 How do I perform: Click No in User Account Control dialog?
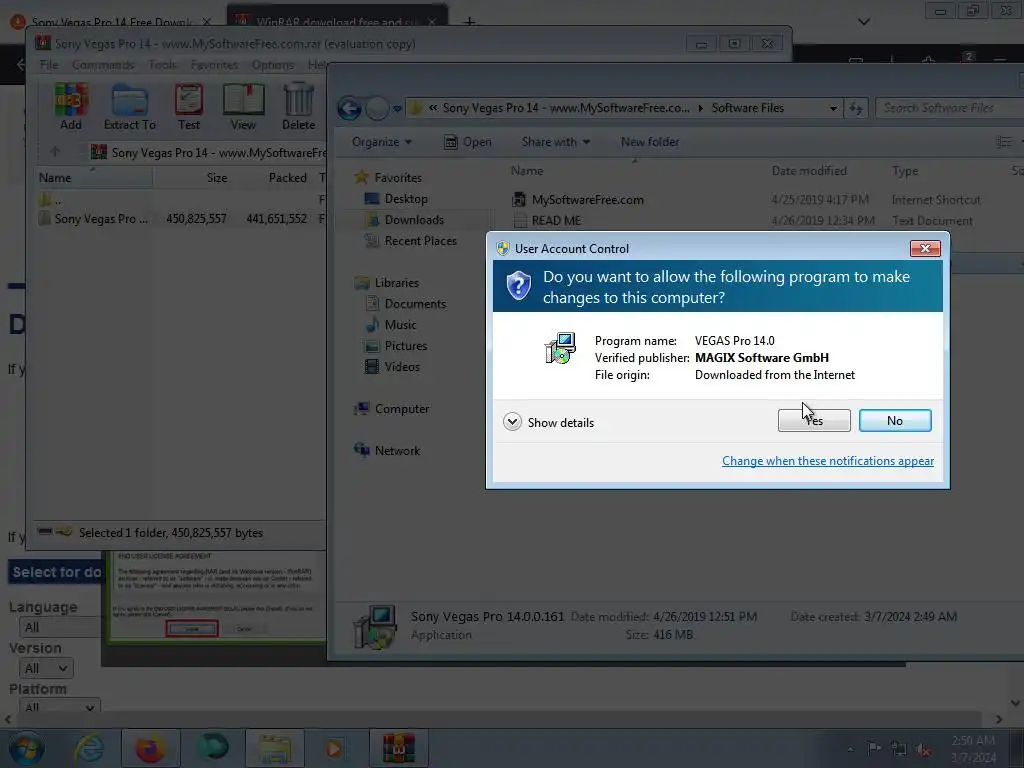(895, 421)
